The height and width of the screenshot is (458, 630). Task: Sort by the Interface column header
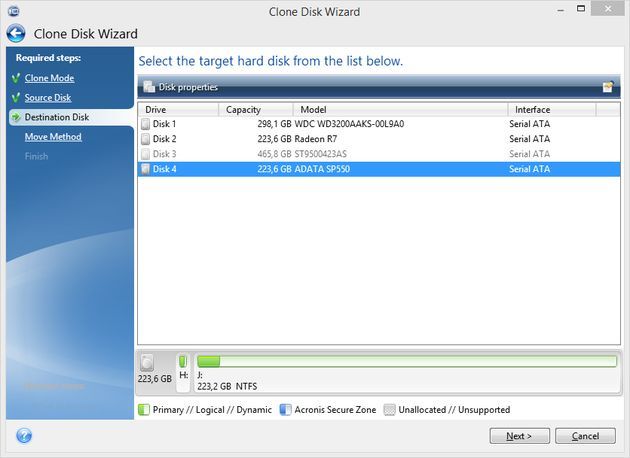pos(552,110)
